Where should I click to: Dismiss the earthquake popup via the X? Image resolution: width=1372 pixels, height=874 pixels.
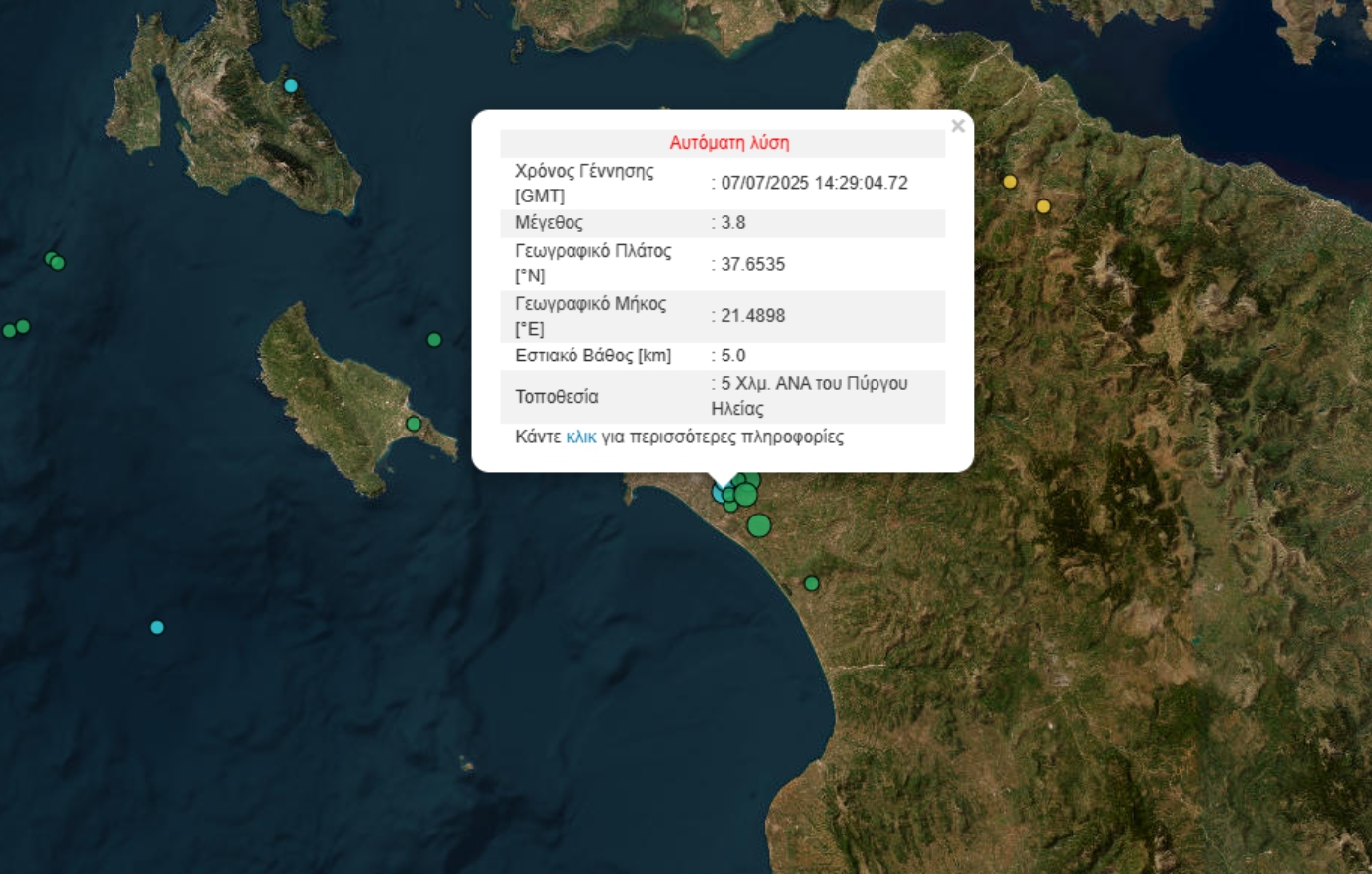(955, 125)
